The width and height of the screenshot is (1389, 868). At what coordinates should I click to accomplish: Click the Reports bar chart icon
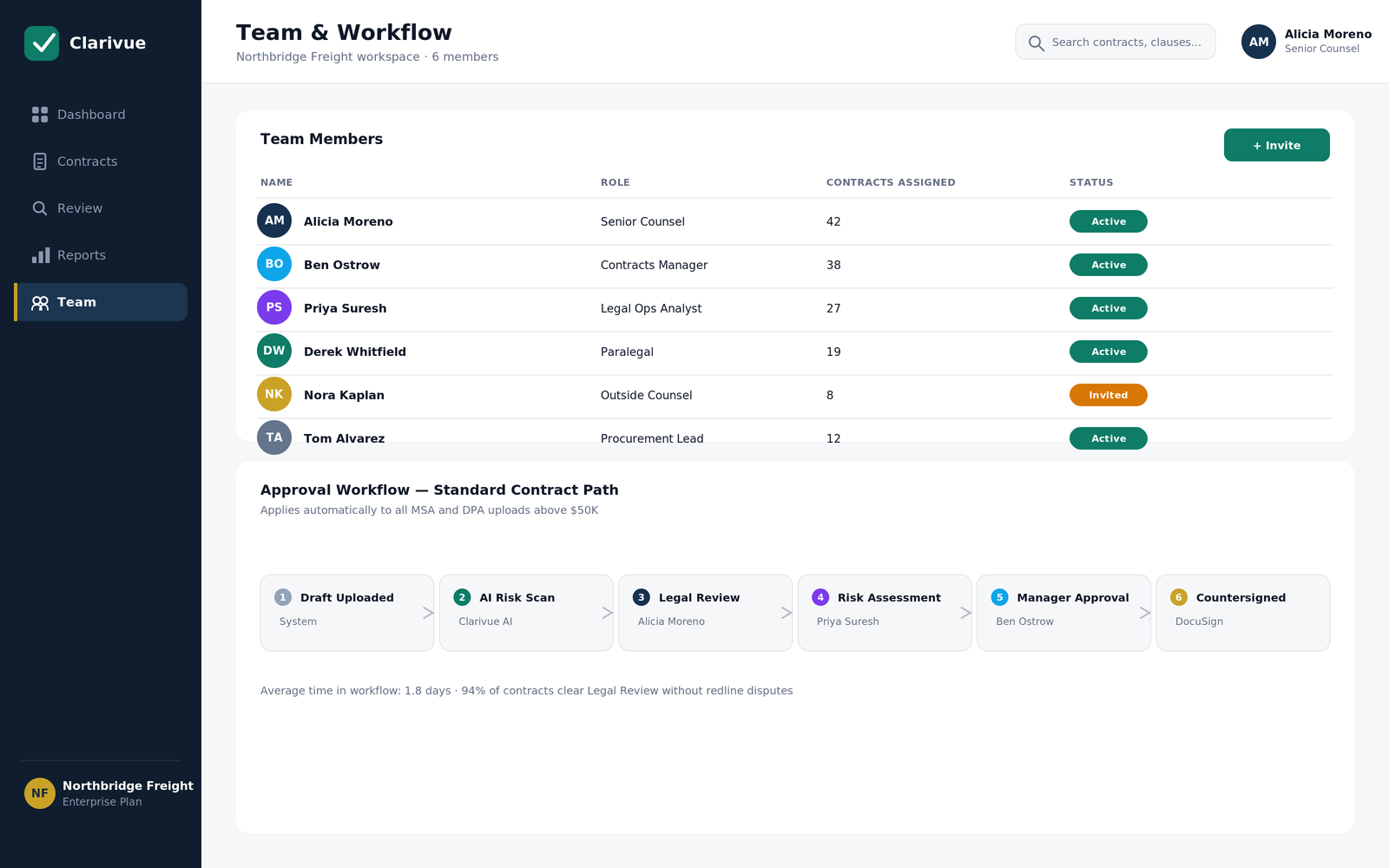[x=40, y=255]
